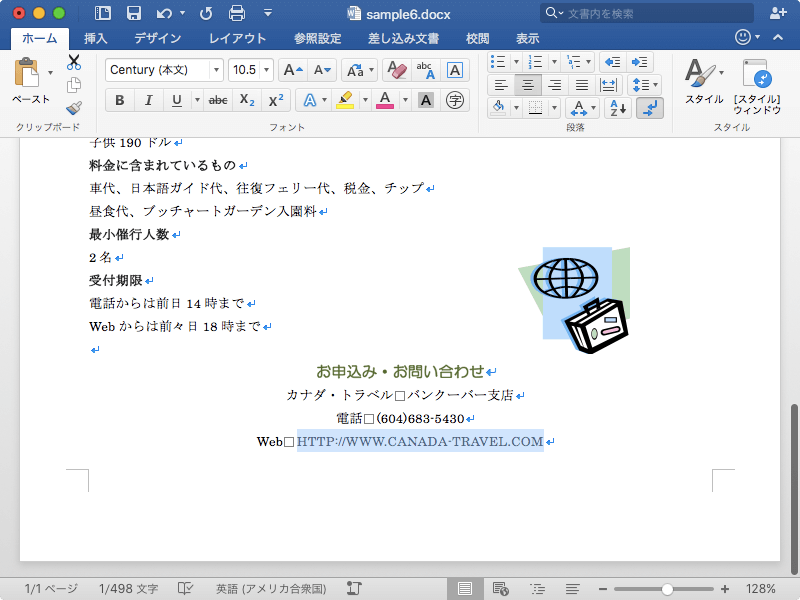The height and width of the screenshot is (600, 800).
Task: Align paragraph text to the left
Action: point(501,85)
